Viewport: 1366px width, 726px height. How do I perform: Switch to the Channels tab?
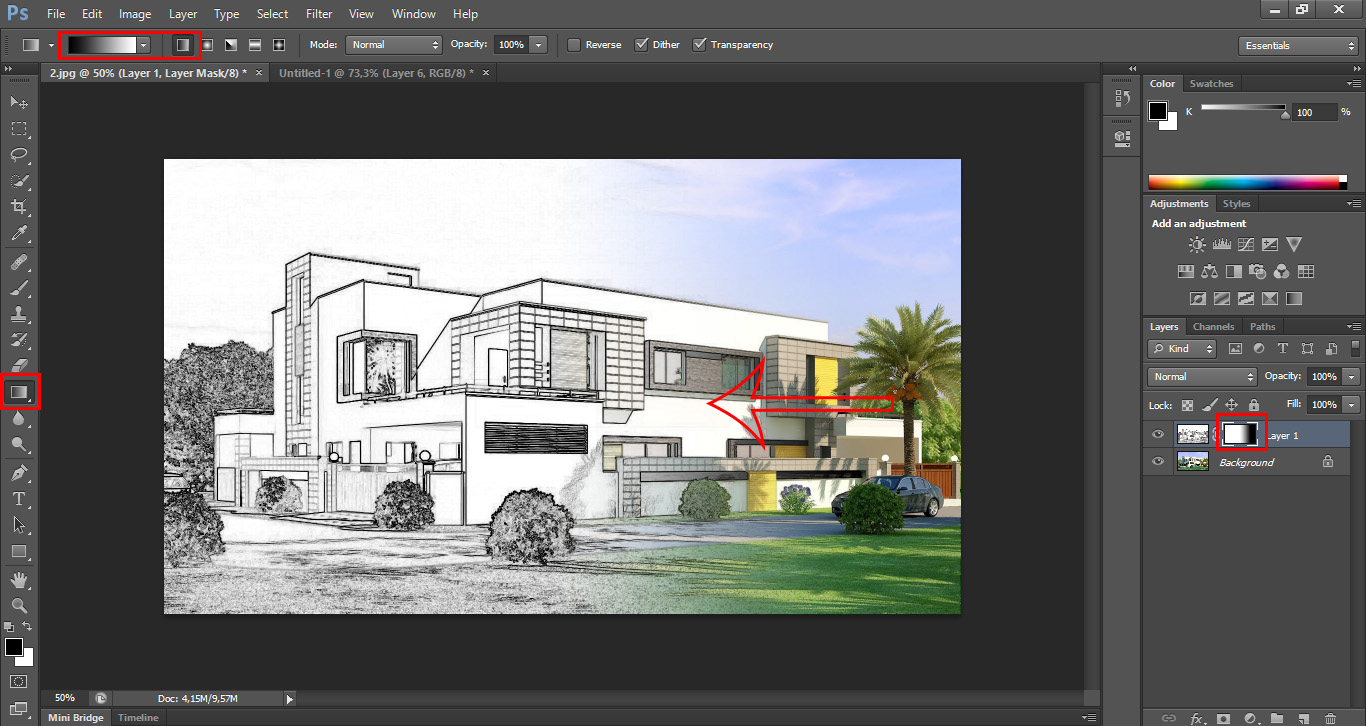[1213, 327]
